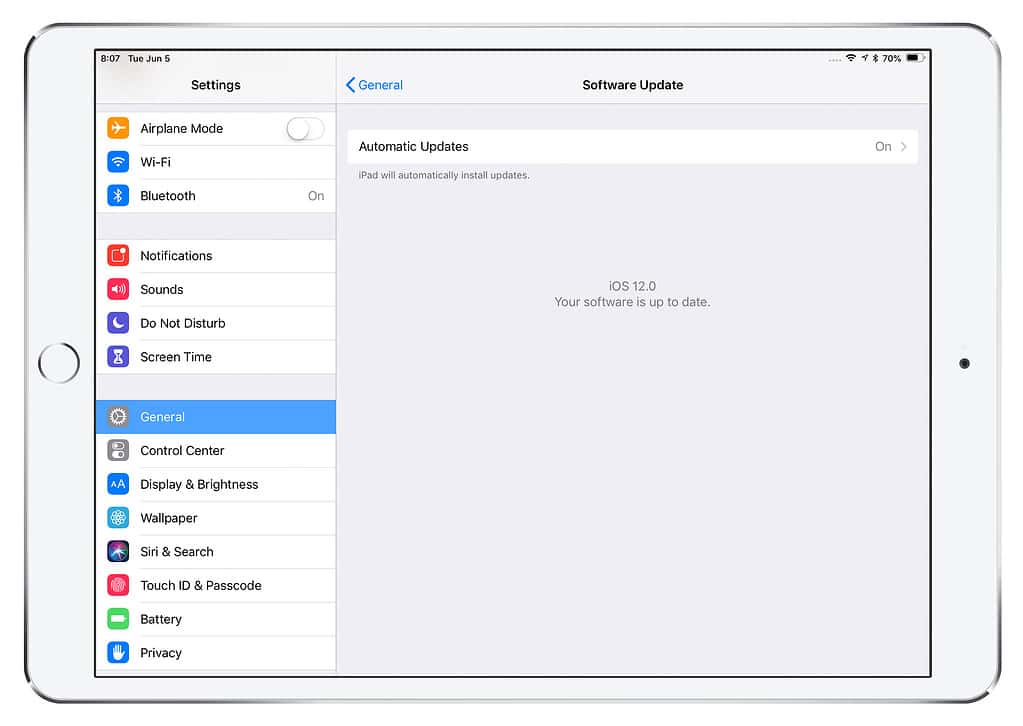This screenshot has height=726, width=1023.
Task: Select the Privacy hand icon
Action: [x=118, y=652]
